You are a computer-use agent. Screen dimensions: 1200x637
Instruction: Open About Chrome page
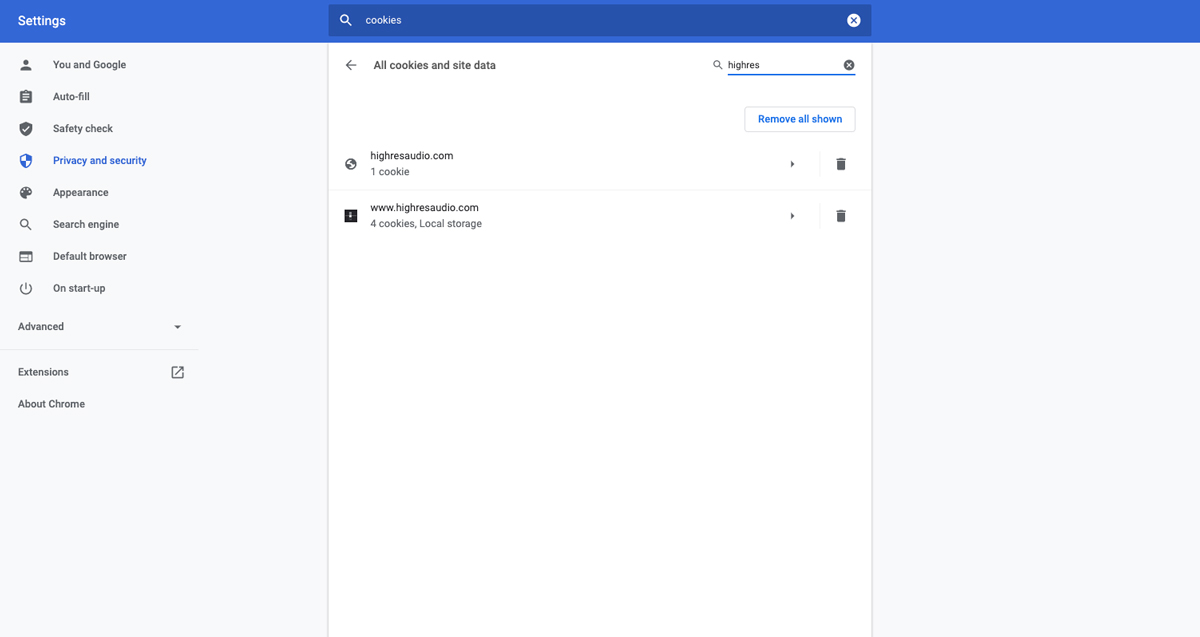pyautogui.click(x=51, y=404)
